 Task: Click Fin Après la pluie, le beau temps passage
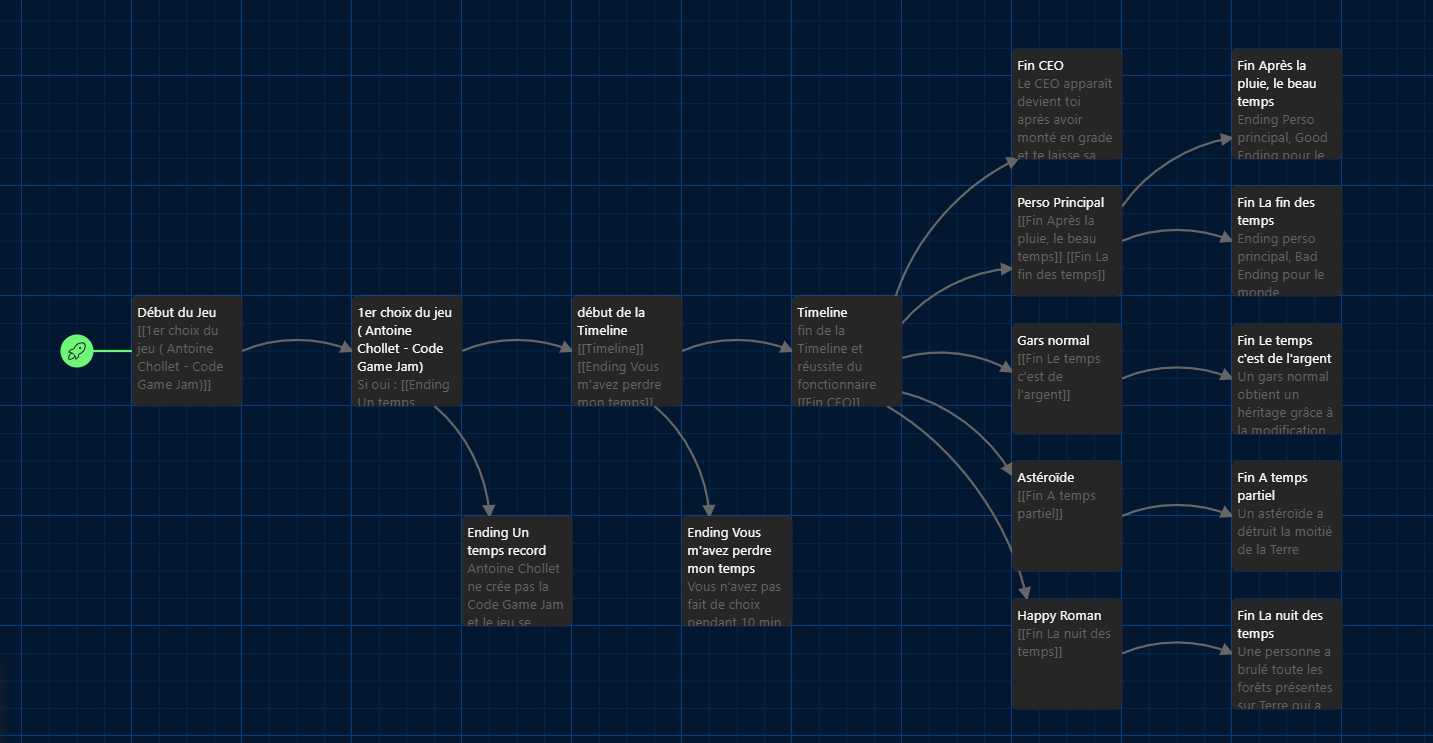coord(1286,104)
